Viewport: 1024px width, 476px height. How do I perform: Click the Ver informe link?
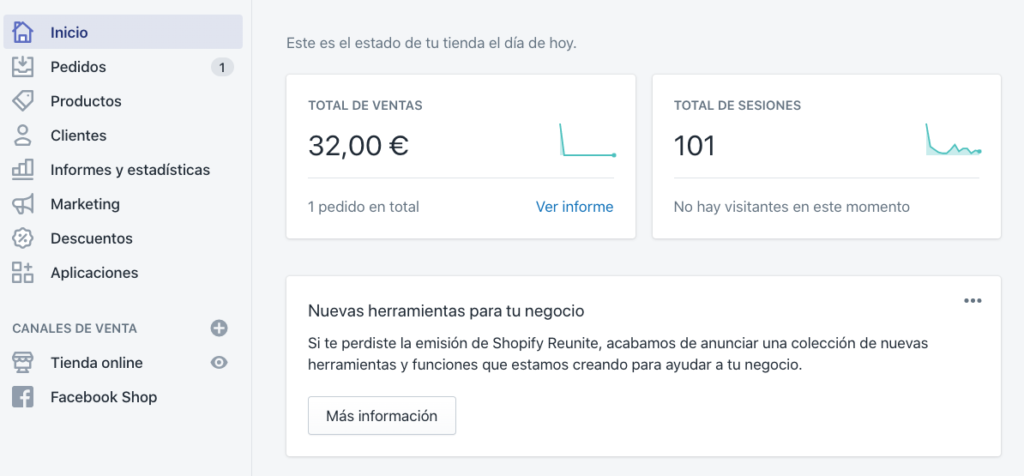point(575,207)
